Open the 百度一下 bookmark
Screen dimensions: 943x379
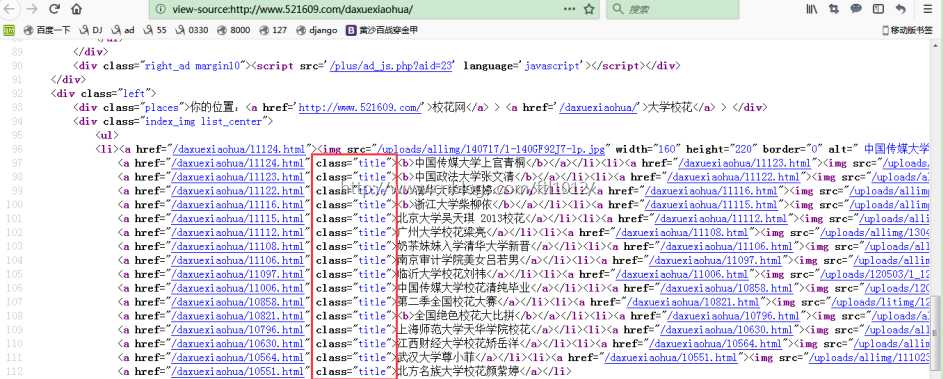coord(46,30)
